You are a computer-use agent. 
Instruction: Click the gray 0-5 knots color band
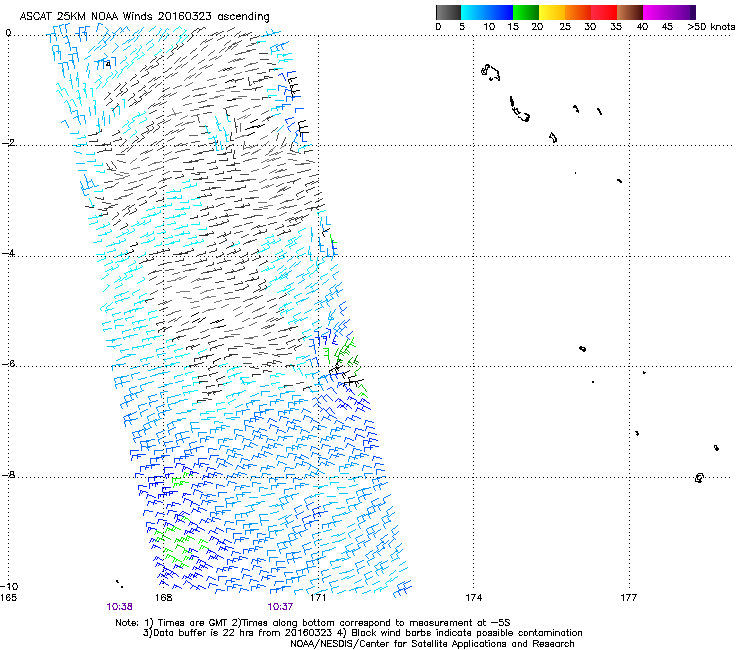448,12
